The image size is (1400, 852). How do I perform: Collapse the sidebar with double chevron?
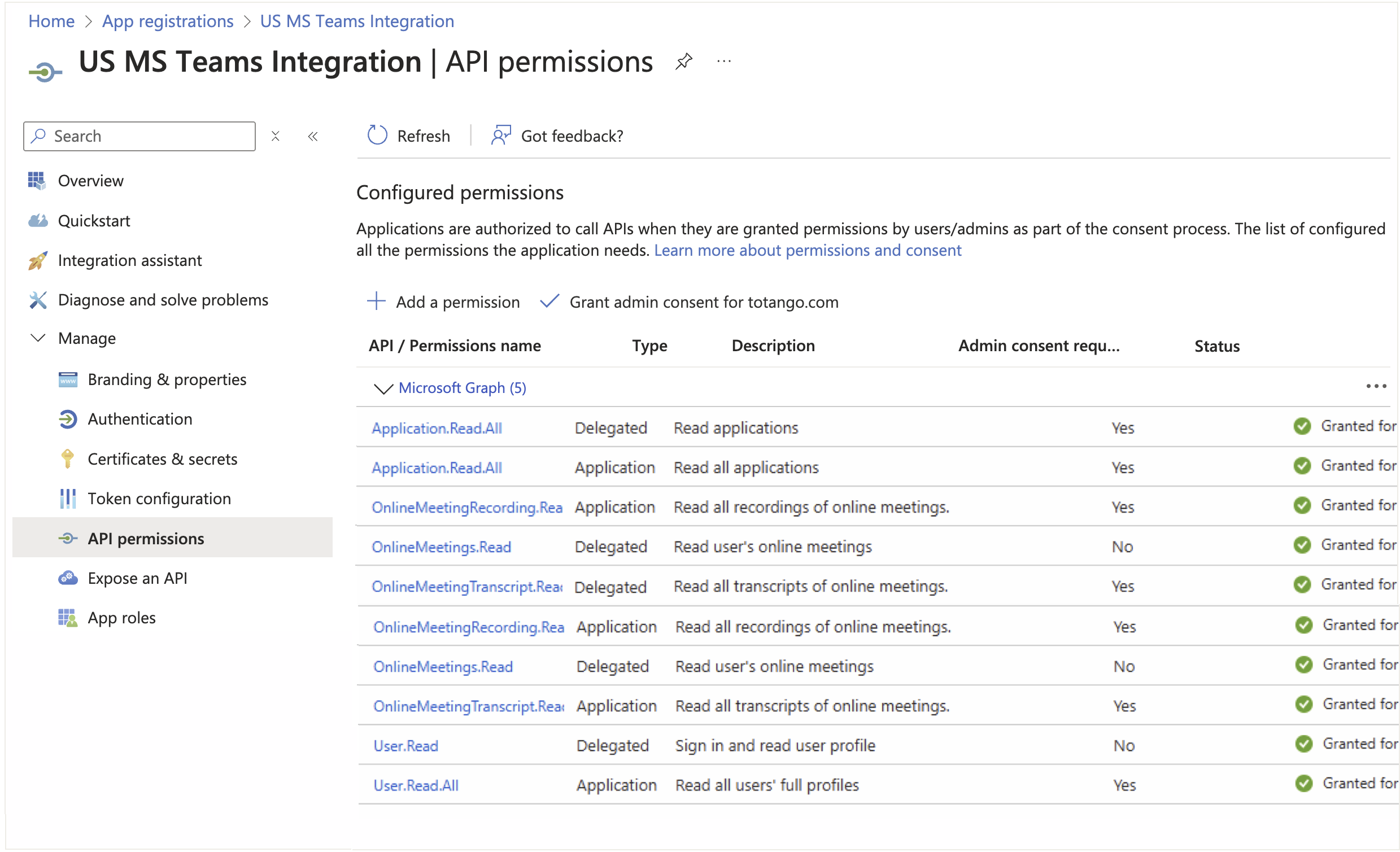(313, 136)
